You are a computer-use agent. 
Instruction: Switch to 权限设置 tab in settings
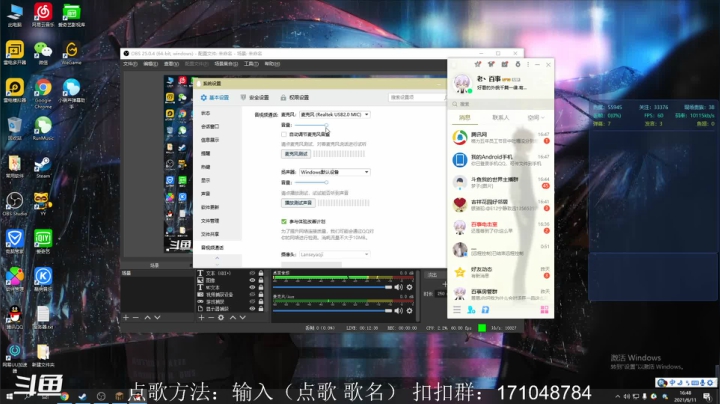click(x=295, y=97)
